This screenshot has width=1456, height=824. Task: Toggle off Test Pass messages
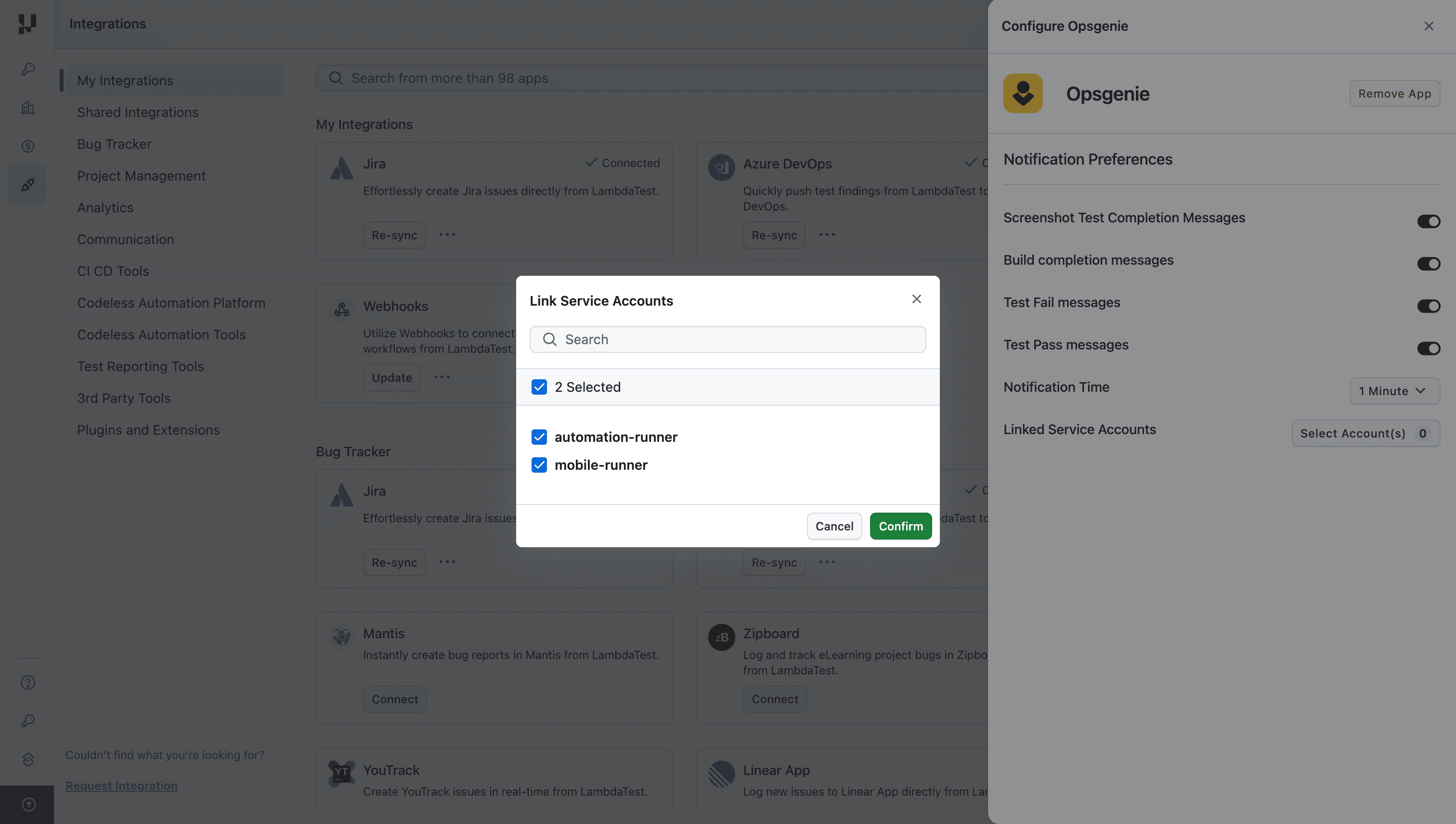1429,348
